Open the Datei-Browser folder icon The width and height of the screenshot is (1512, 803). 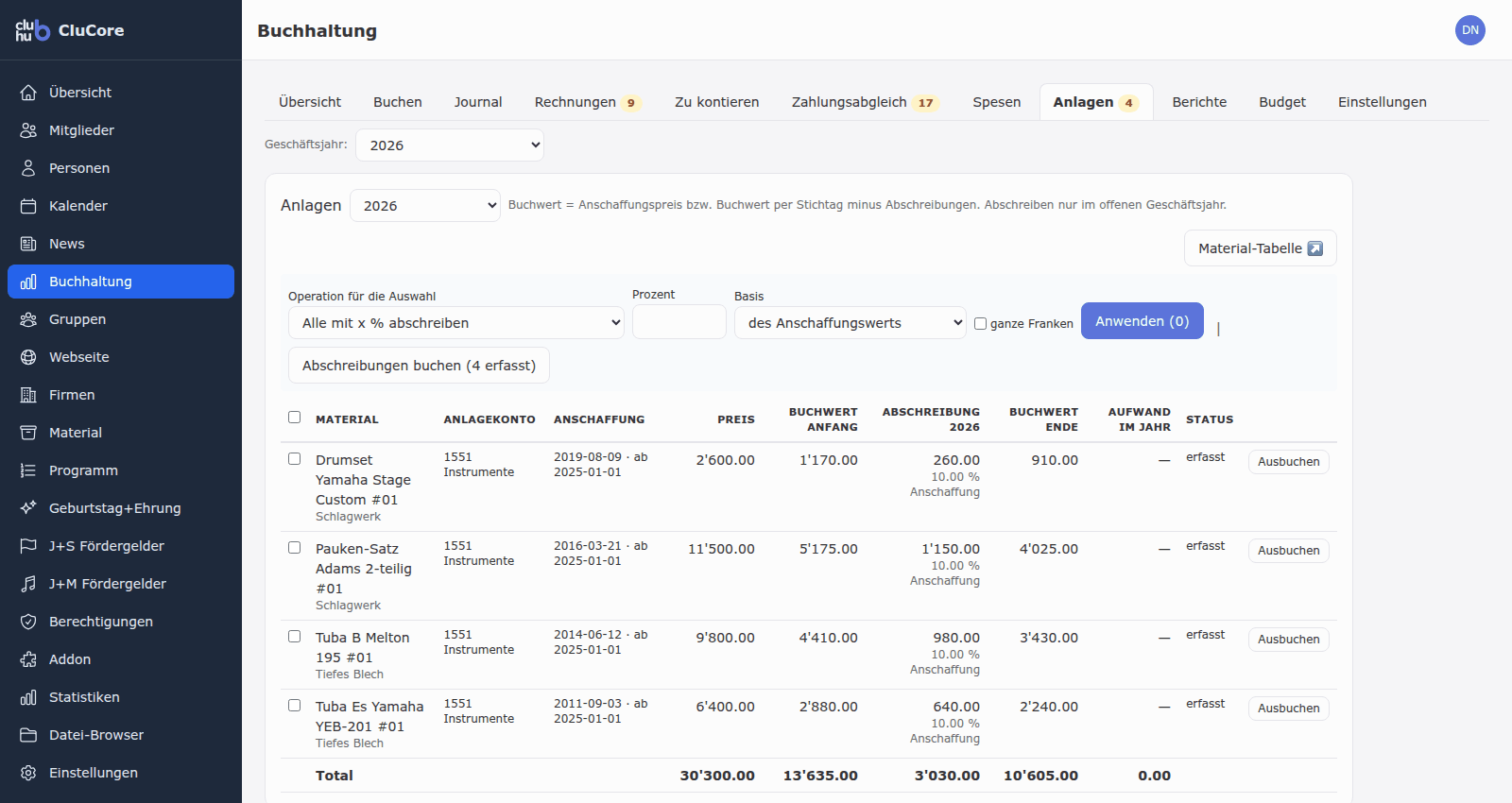click(x=28, y=735)
